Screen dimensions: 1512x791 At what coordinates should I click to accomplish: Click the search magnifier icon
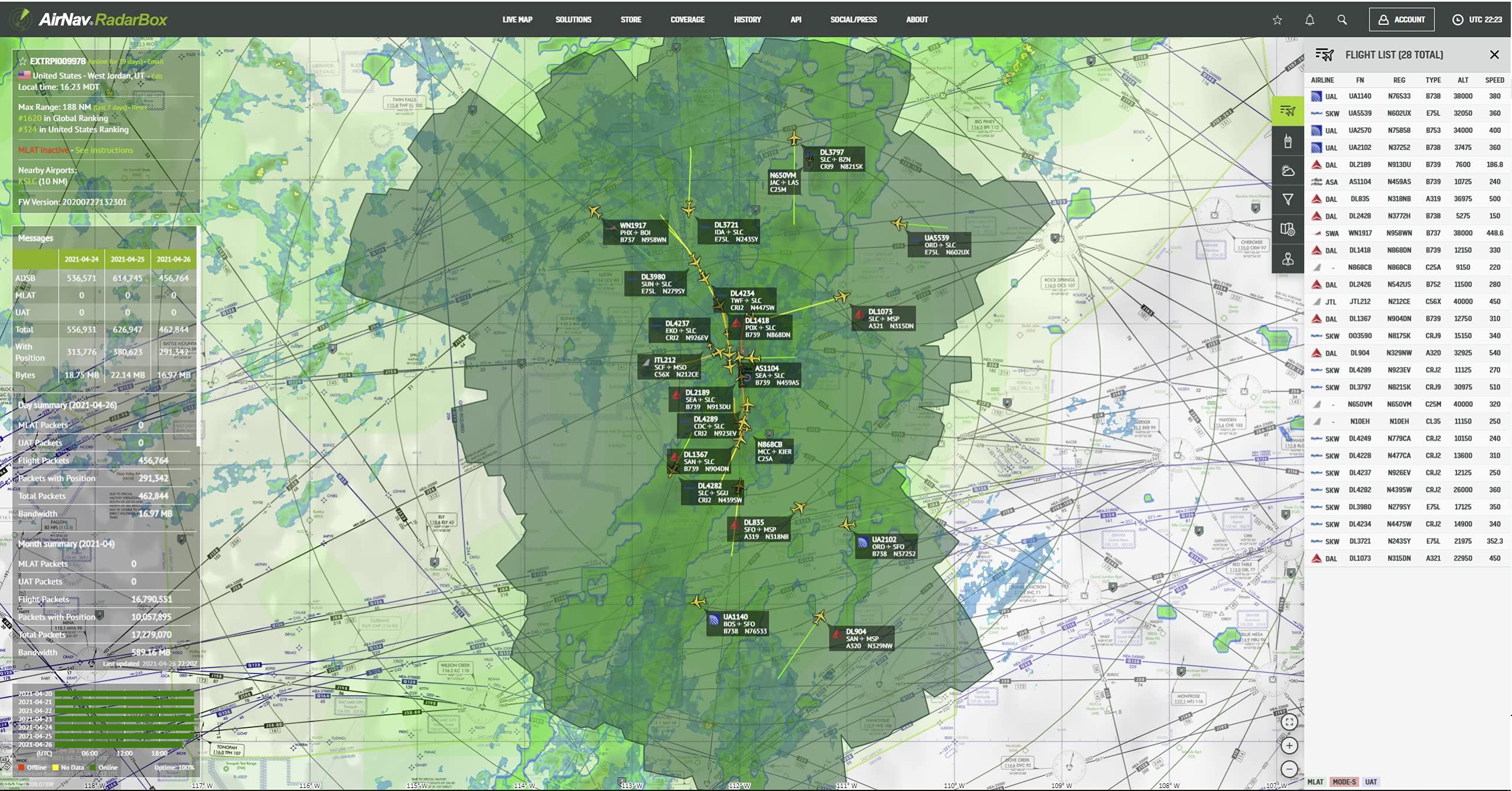[1342, 20]
